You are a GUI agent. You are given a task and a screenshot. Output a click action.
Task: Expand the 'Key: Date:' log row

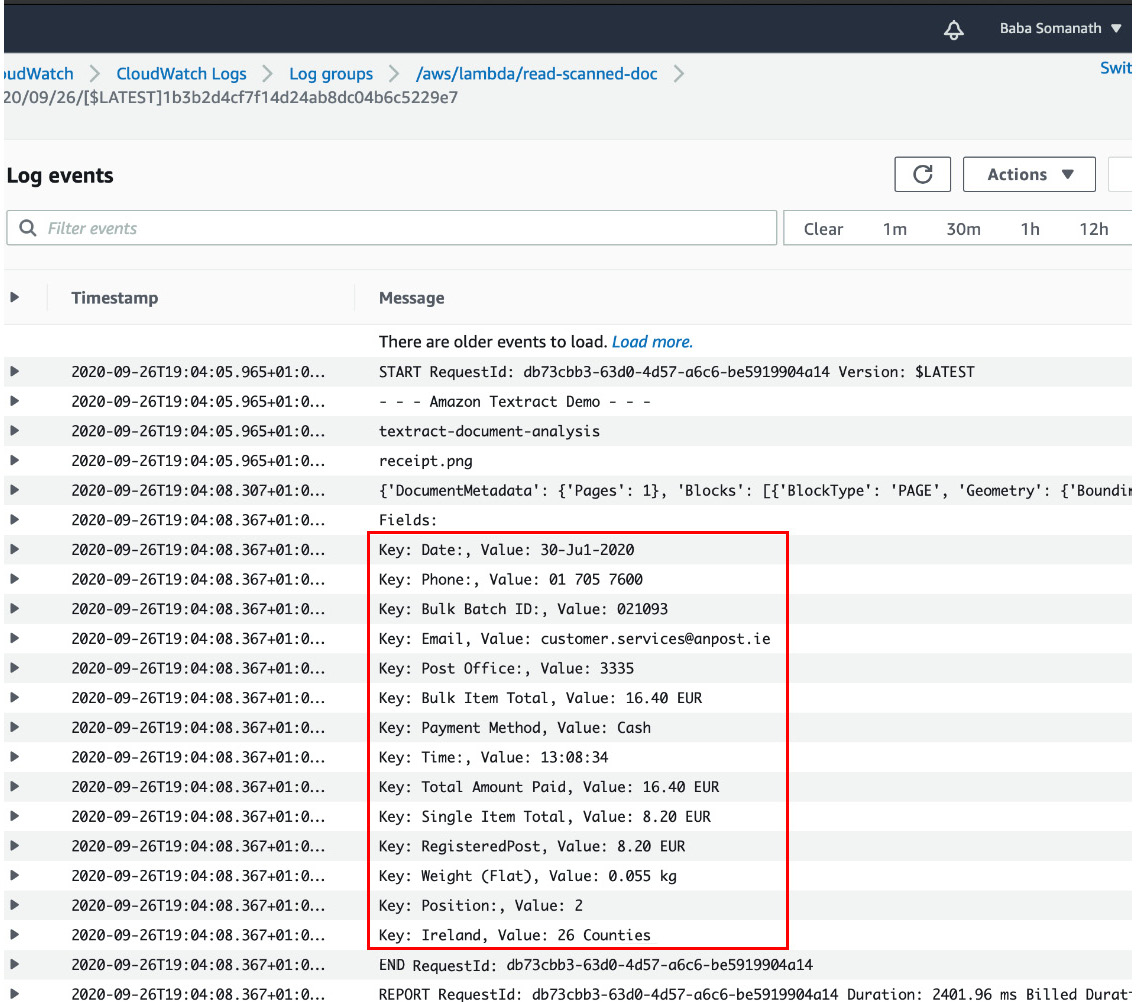point(14,550)
